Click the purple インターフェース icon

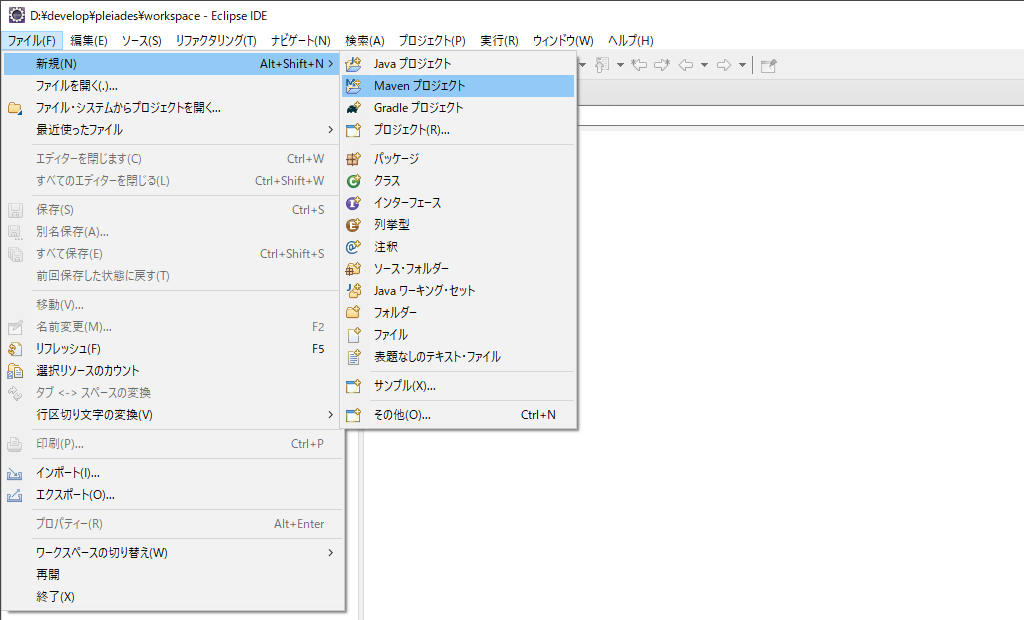point(353,203)
